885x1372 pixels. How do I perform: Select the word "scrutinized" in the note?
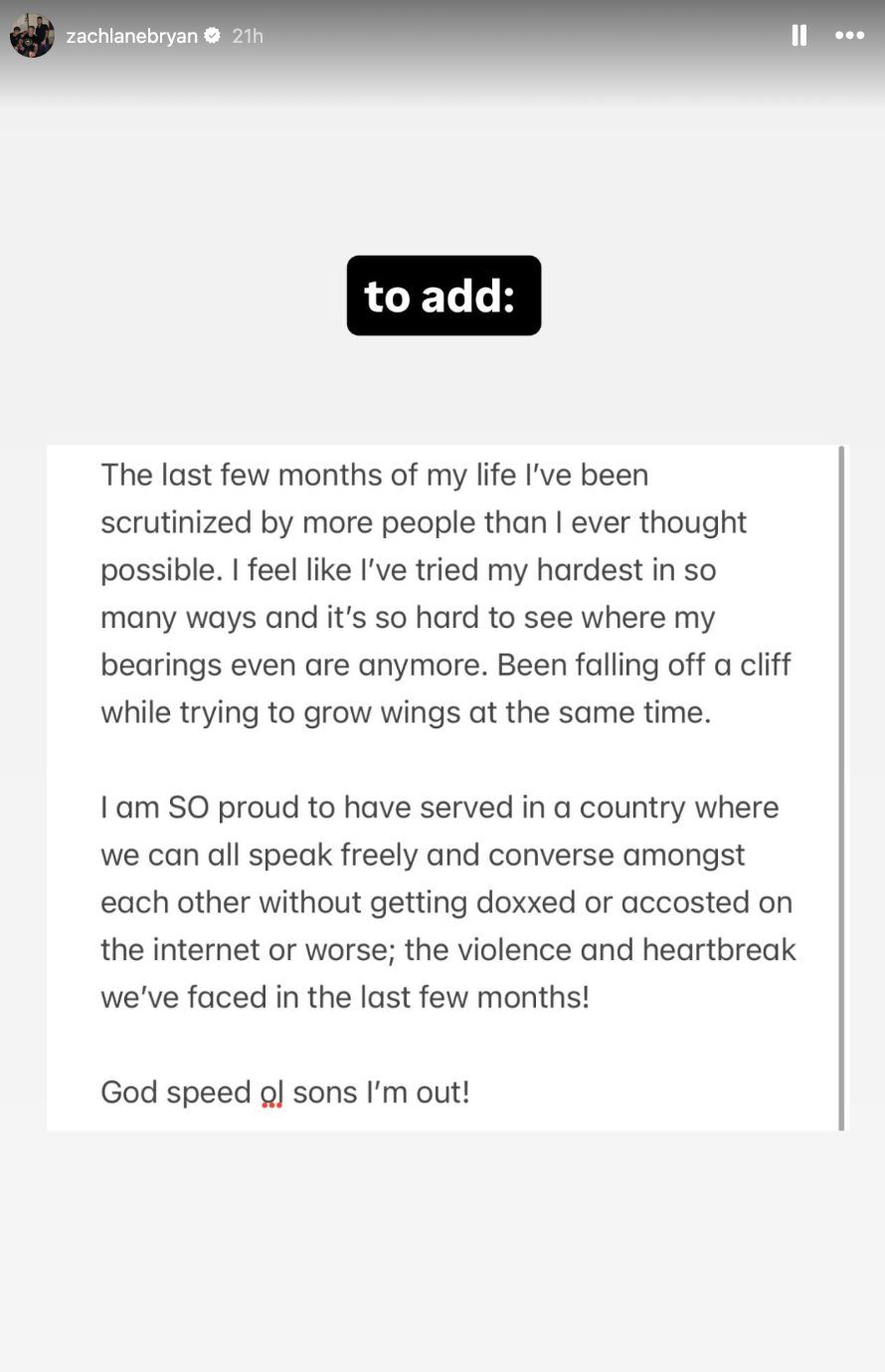[x=176, y=522]
